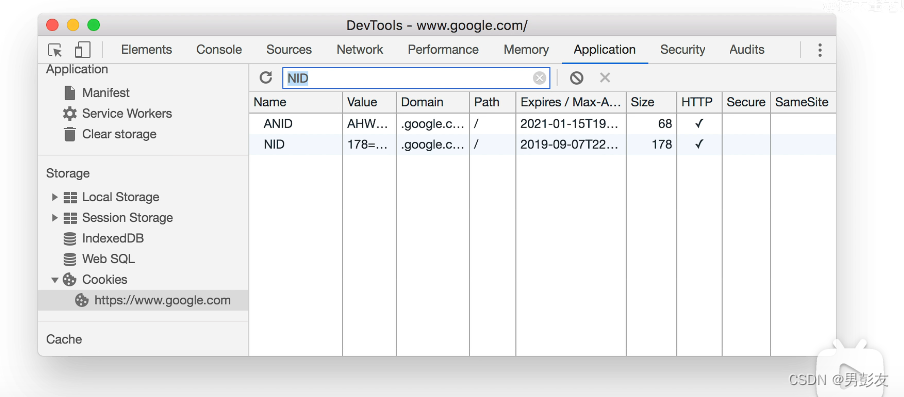The image size is (904, 397).
Task: Toggle the device toolbar icon
Action: [83, 50]
